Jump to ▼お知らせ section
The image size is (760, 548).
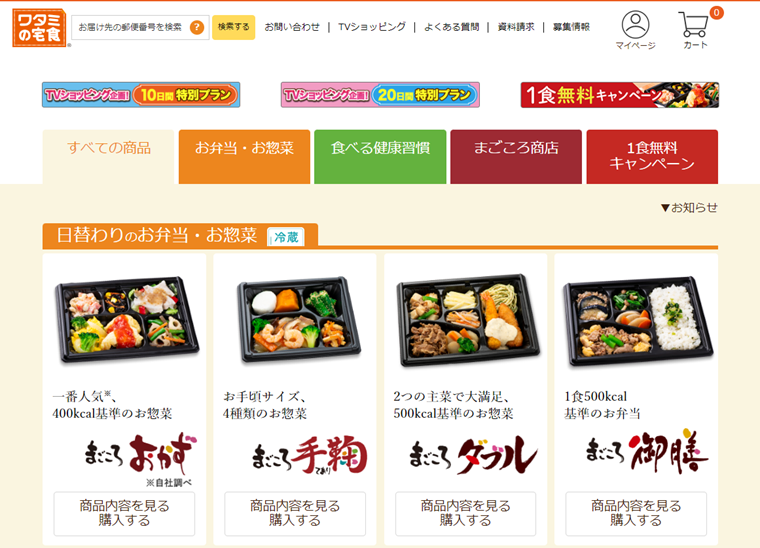(689, 208)
